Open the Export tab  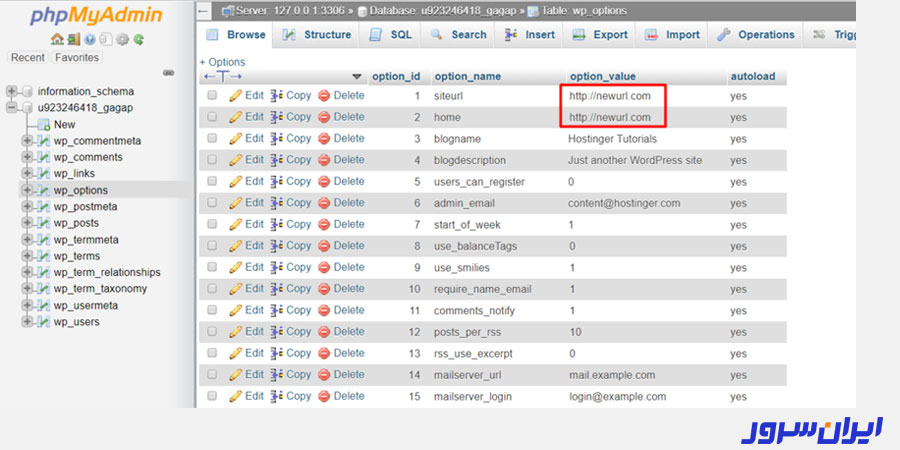click(600, 35)
